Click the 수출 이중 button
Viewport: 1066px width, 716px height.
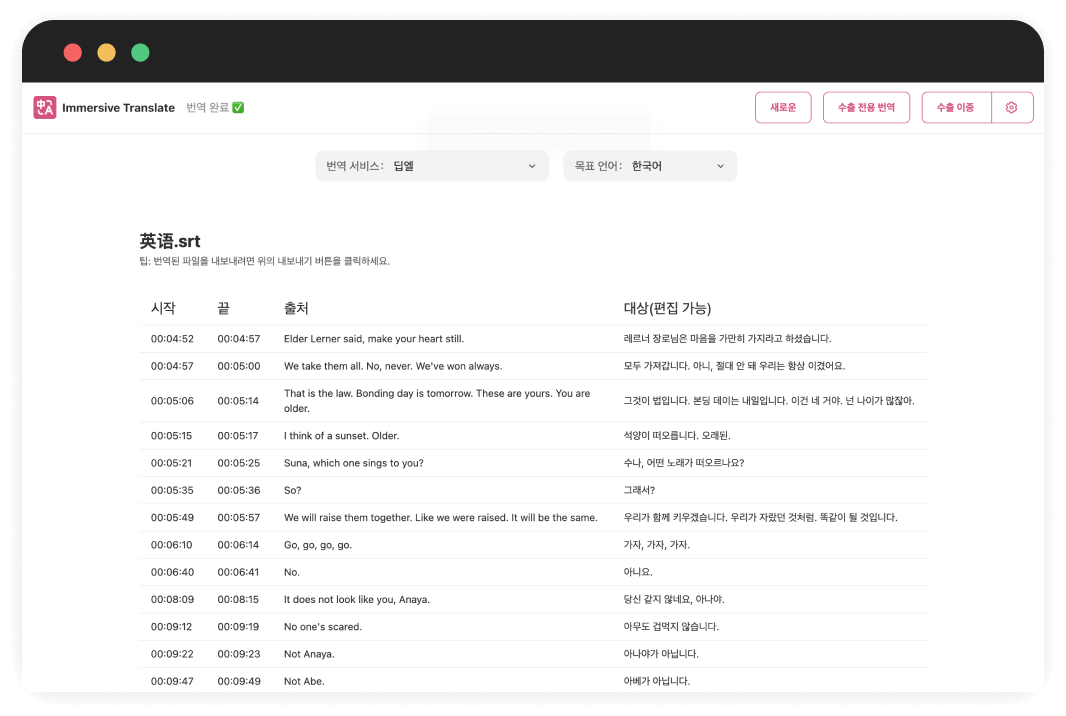[956, 107]
